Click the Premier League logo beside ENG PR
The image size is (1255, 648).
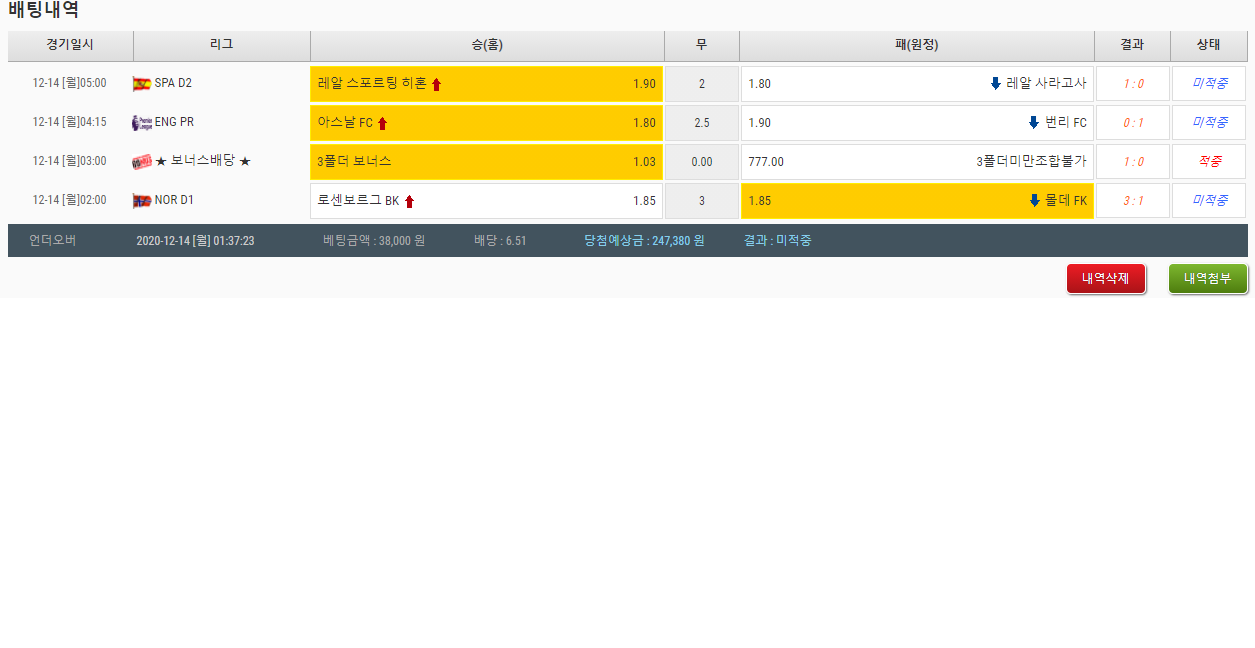point(141,123)
